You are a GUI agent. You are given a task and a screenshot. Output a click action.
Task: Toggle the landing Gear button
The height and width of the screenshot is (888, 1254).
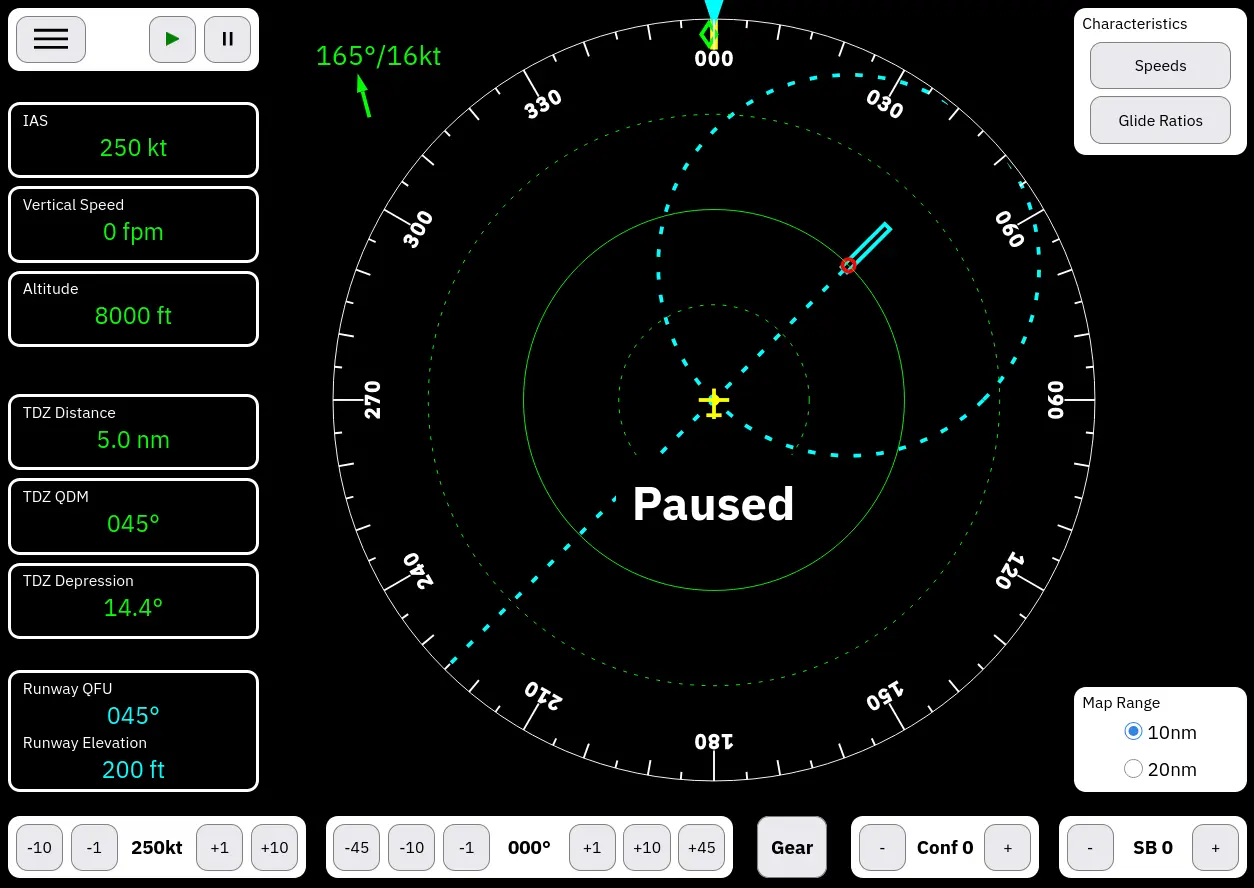[792, 847]
